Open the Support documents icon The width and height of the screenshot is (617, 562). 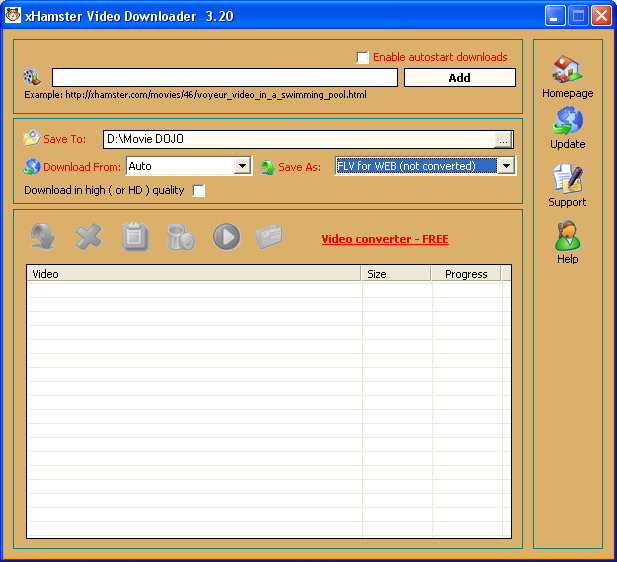(567, 179)
